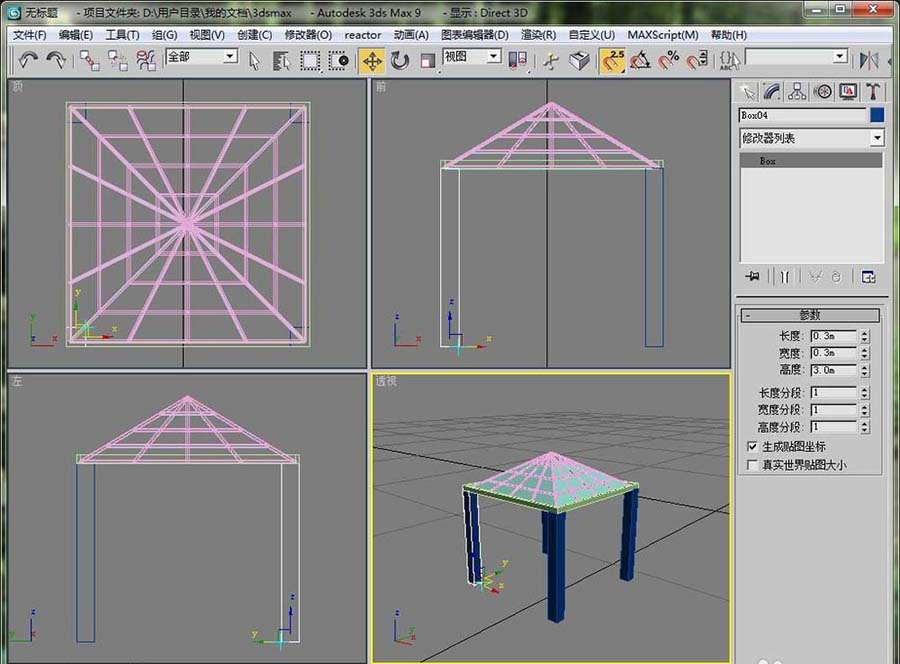Click the 高度分段 spinner arrows

(864, 427)
